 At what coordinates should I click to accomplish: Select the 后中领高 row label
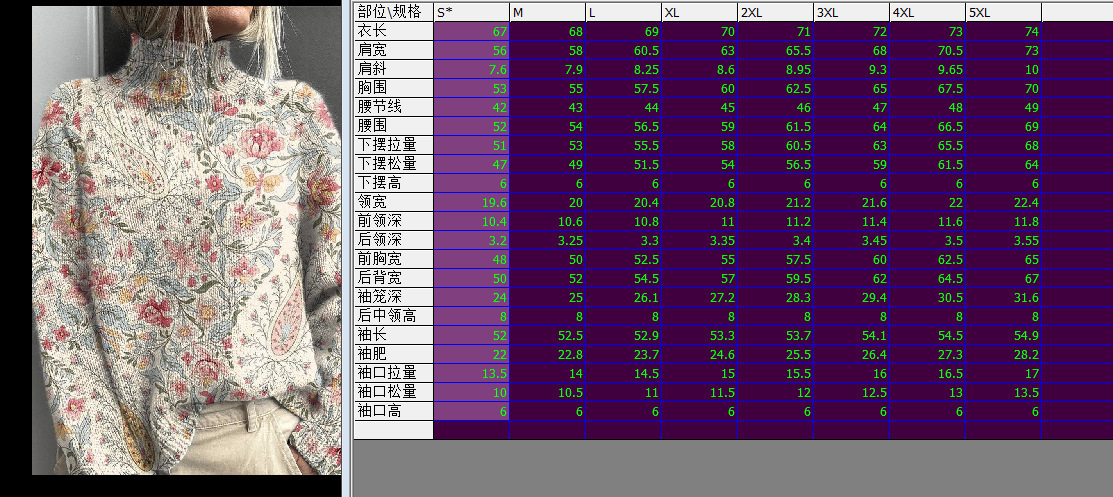pos(394,316)
